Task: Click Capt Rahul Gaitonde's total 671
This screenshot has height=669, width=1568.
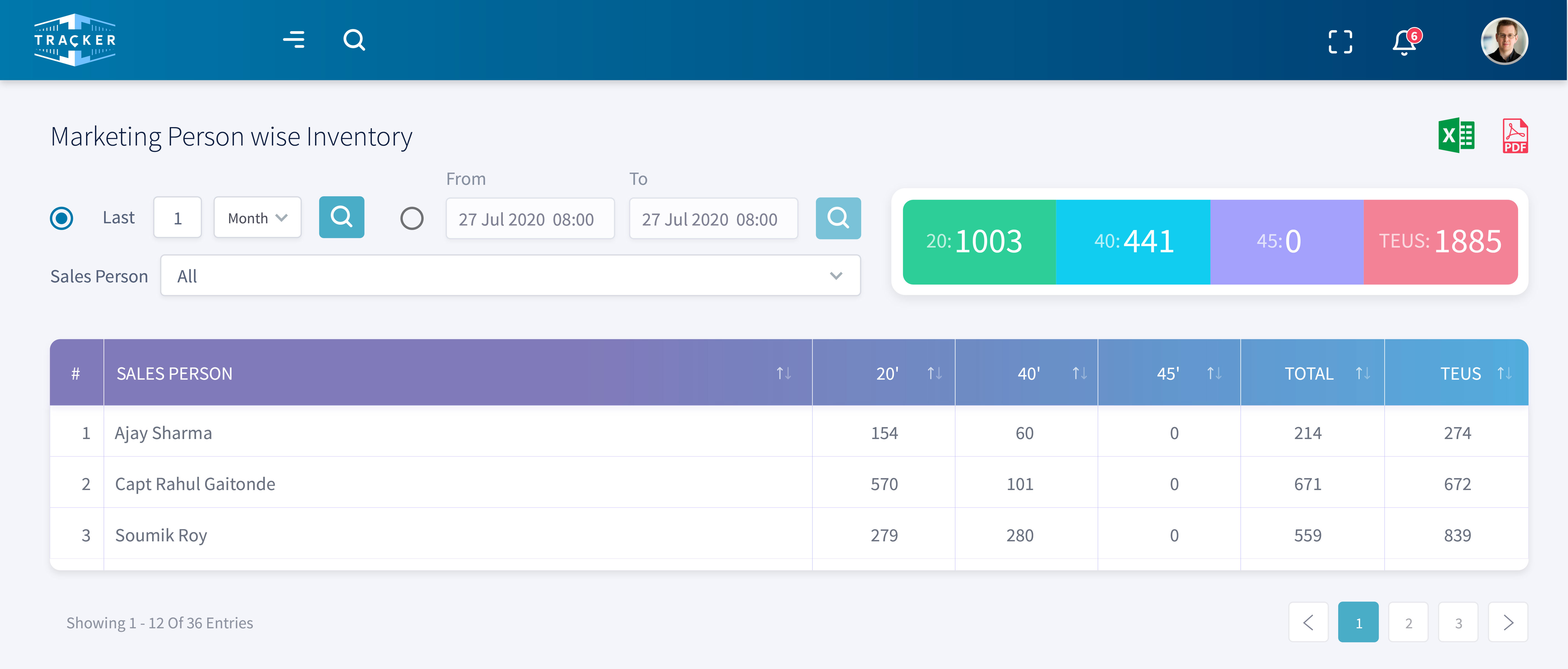Action: (1308, 484)
